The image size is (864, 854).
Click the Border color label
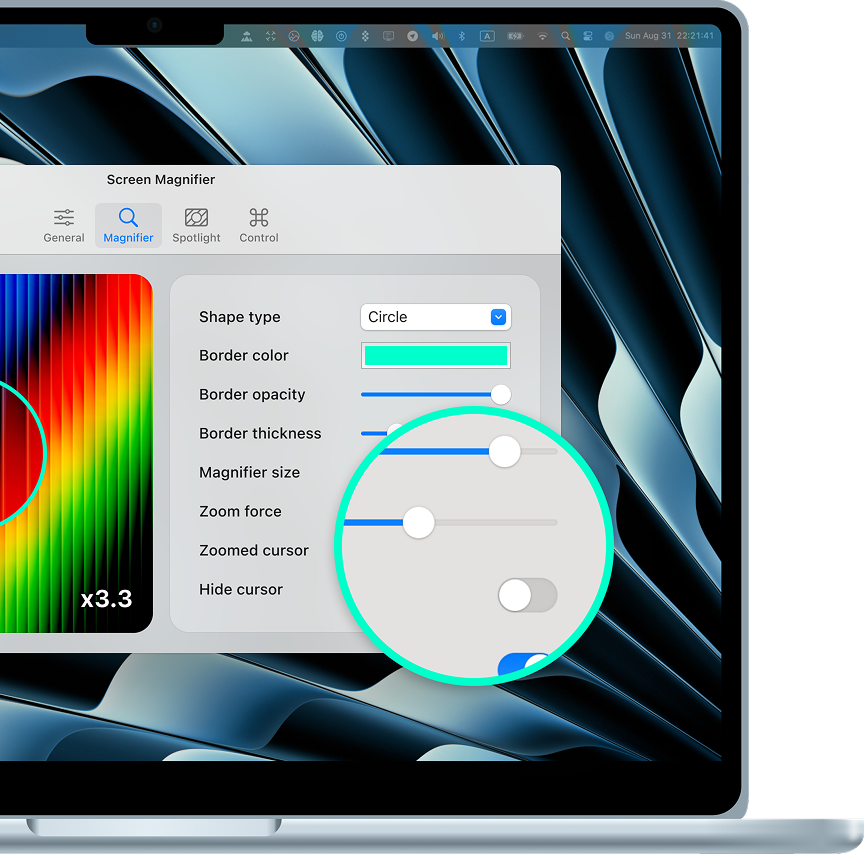click(x=244, y=355)
